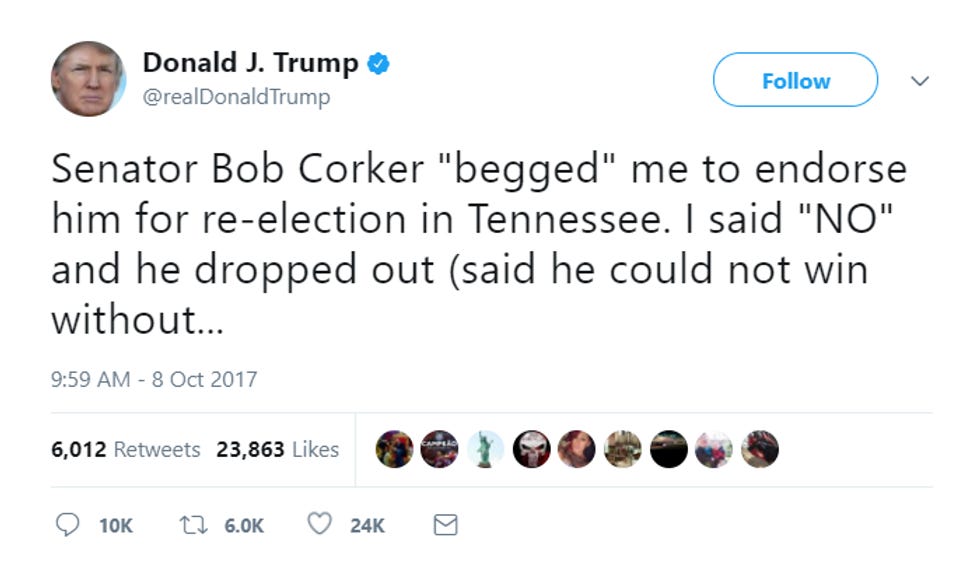980x575 pixels.
Task: Click the retweet arrows icon
Action: [193, 524]
